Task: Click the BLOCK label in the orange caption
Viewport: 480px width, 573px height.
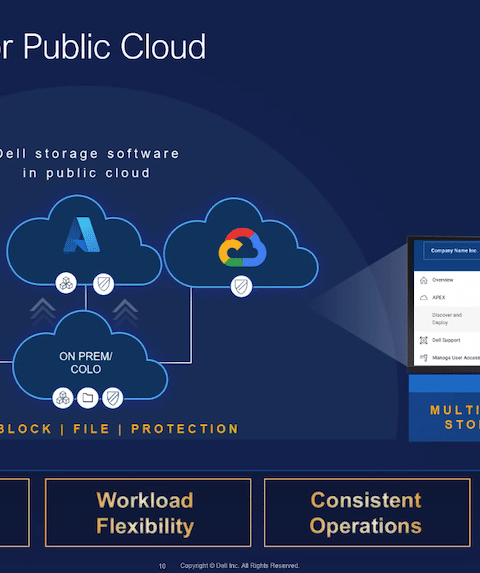Action: point(26,429)
